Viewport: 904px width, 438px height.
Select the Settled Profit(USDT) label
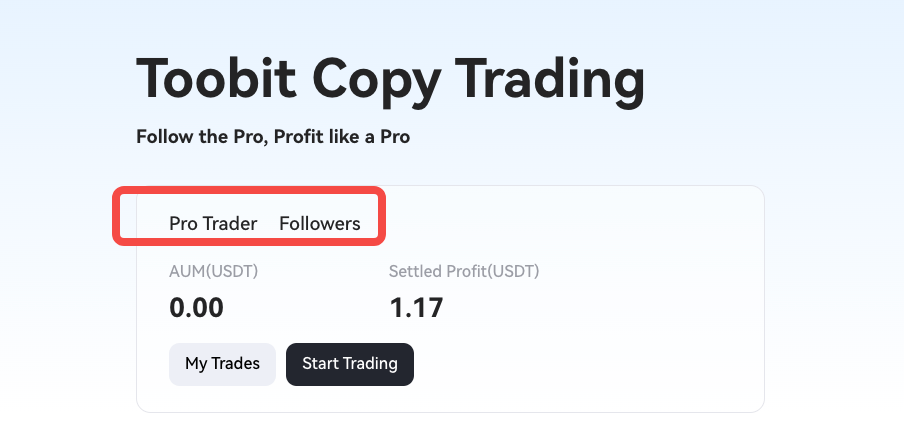(464, 271)
